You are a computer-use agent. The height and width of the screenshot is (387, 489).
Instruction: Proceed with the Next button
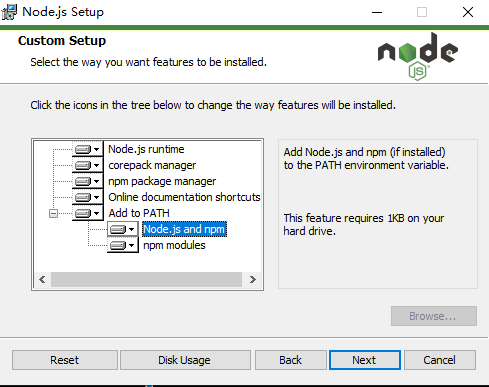coord(365,360)
